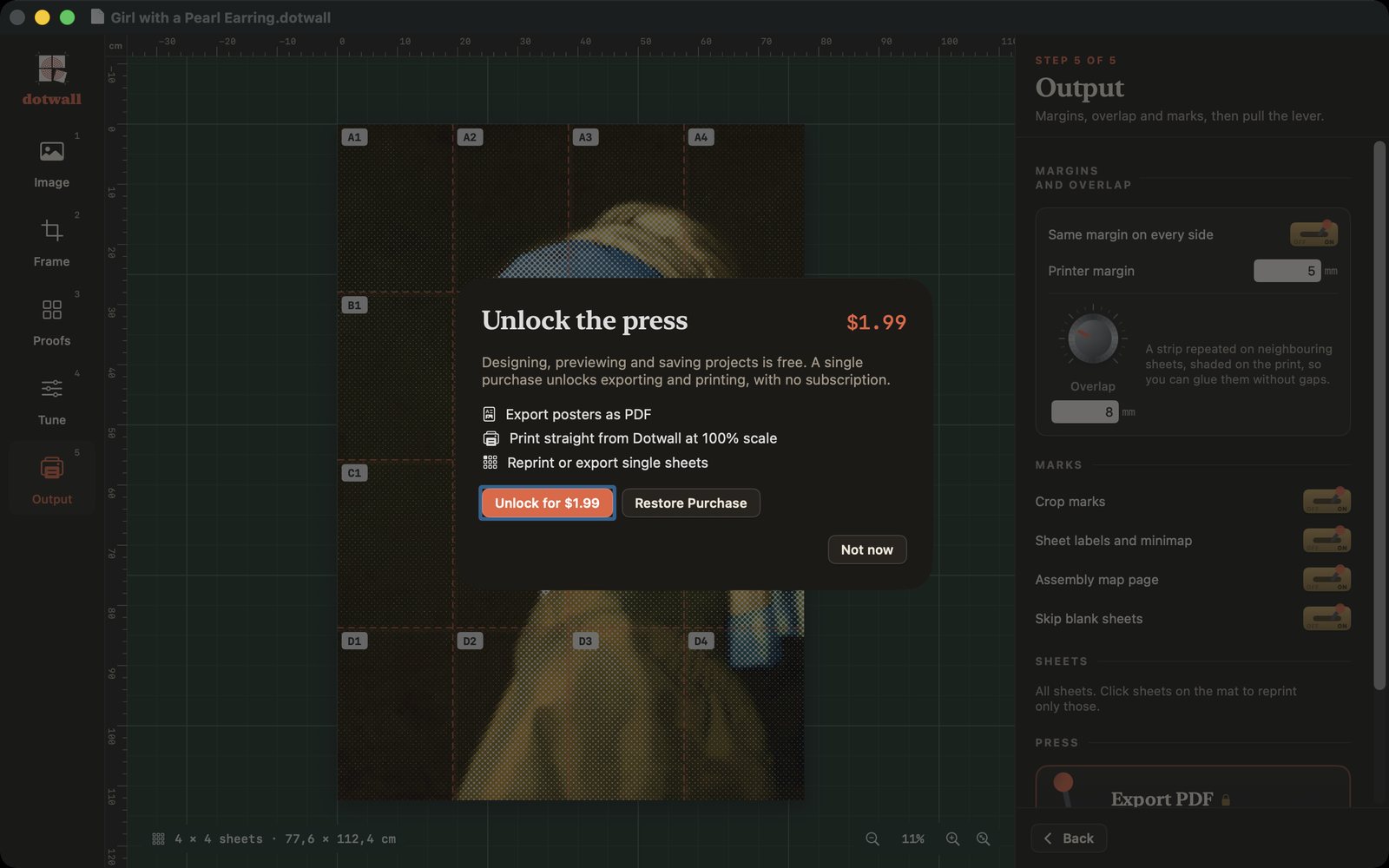Open the Tune step
This screenshot has height=868, width=1389.
coord(52,401)
